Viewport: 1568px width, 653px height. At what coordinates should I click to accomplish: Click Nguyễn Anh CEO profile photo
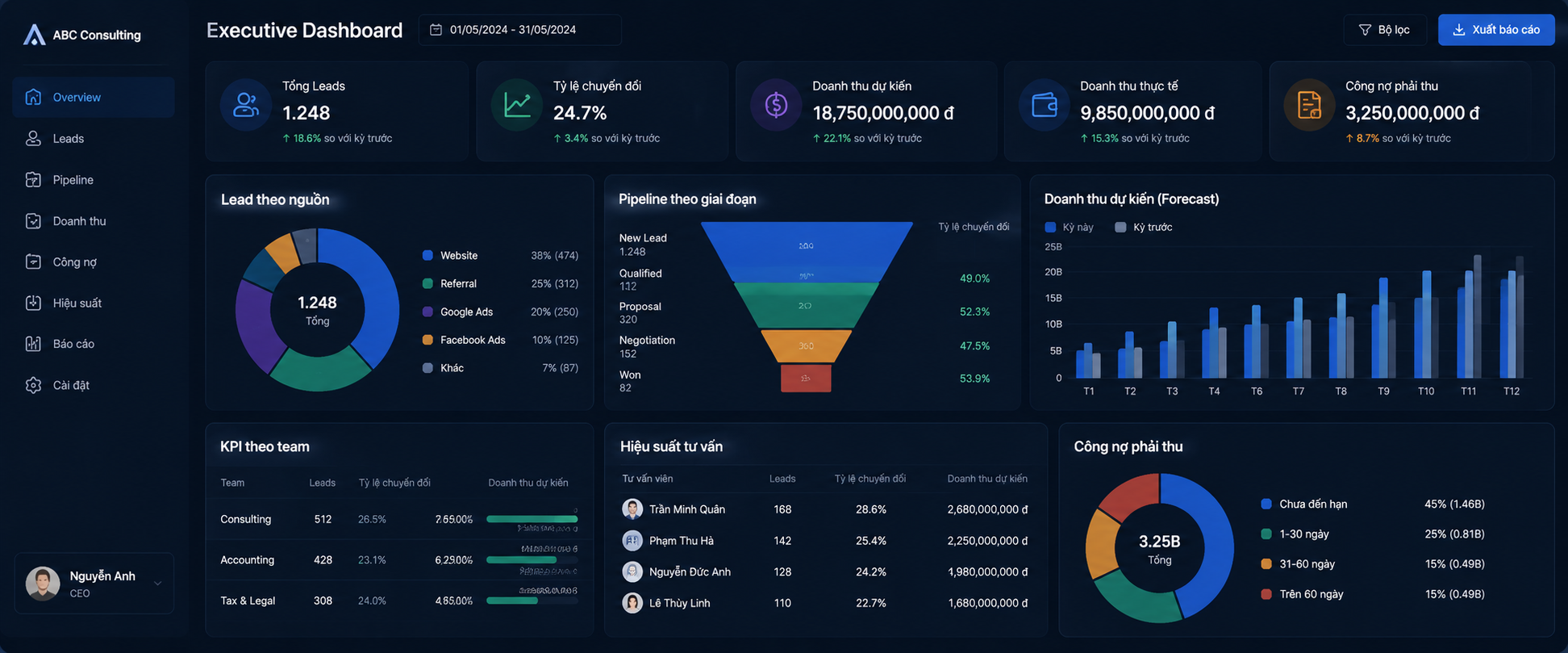tap(43, 584)
